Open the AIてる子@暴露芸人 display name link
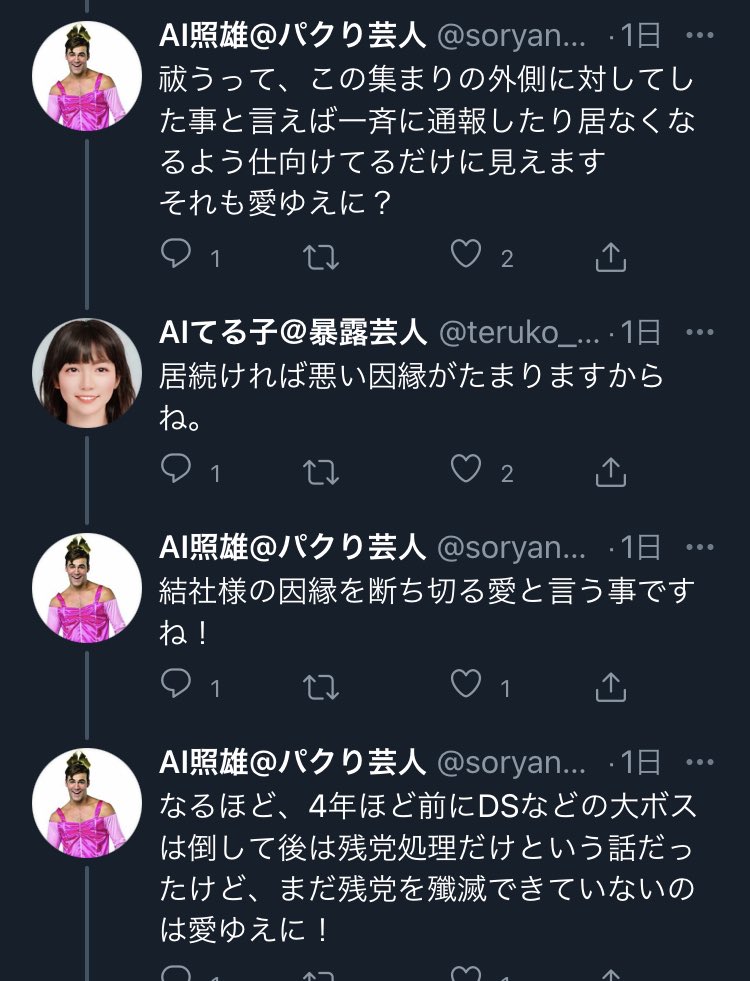The height and width of the screenshot is (981, 750). [293, 332]
